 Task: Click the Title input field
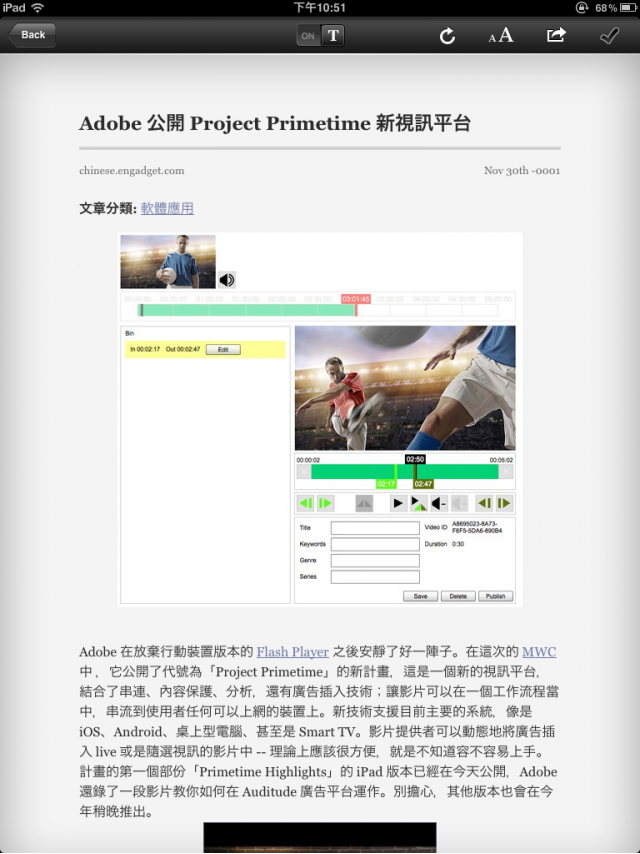375,528
